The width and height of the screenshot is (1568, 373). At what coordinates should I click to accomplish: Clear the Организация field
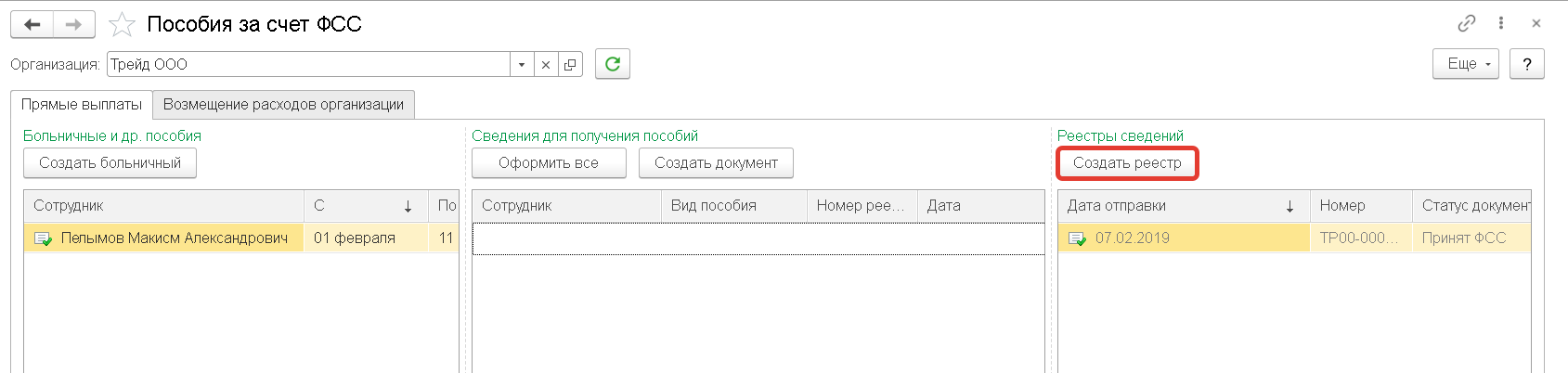point(546,65)
